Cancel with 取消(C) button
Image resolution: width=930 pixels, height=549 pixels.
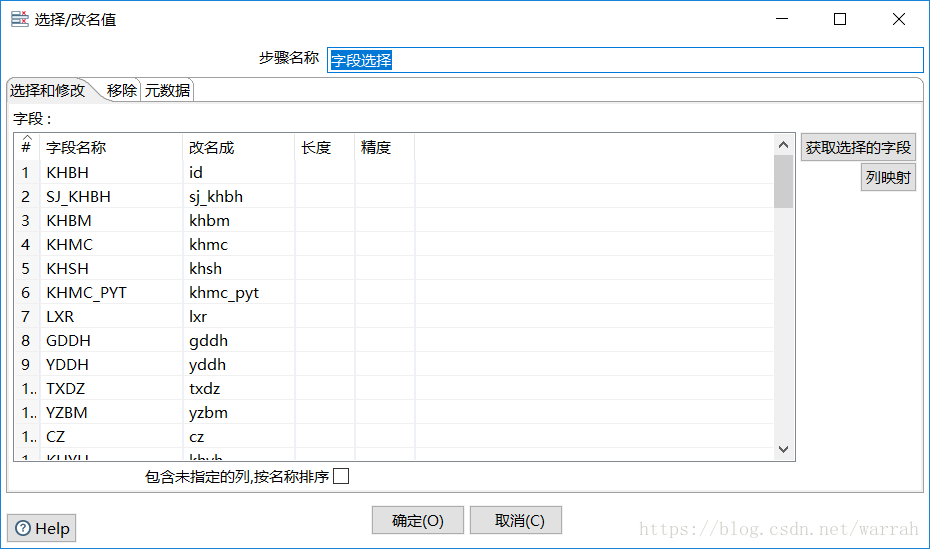tap(516, 521)
